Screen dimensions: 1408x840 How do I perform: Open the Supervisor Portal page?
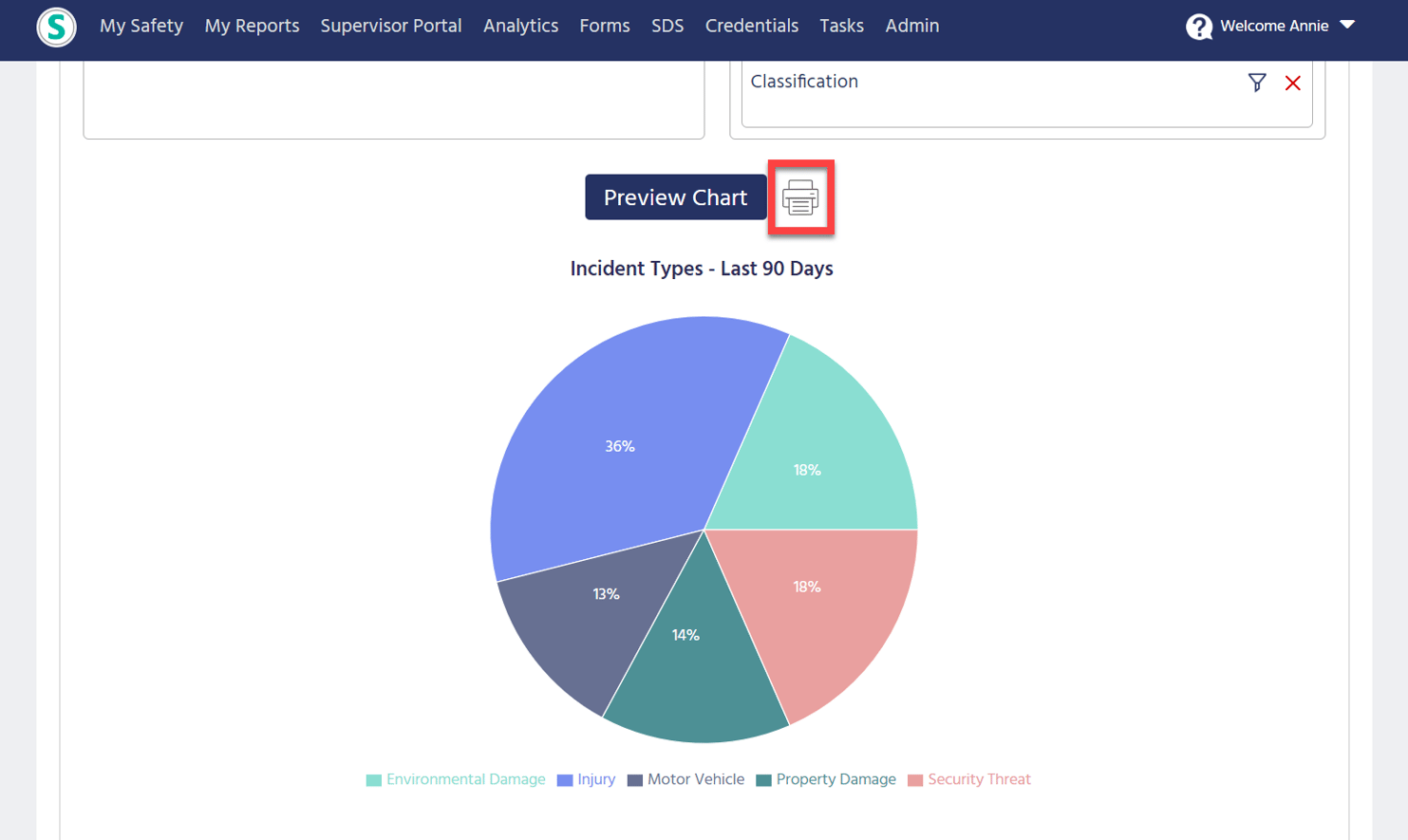pyautogui.click(x=390, y=27)
